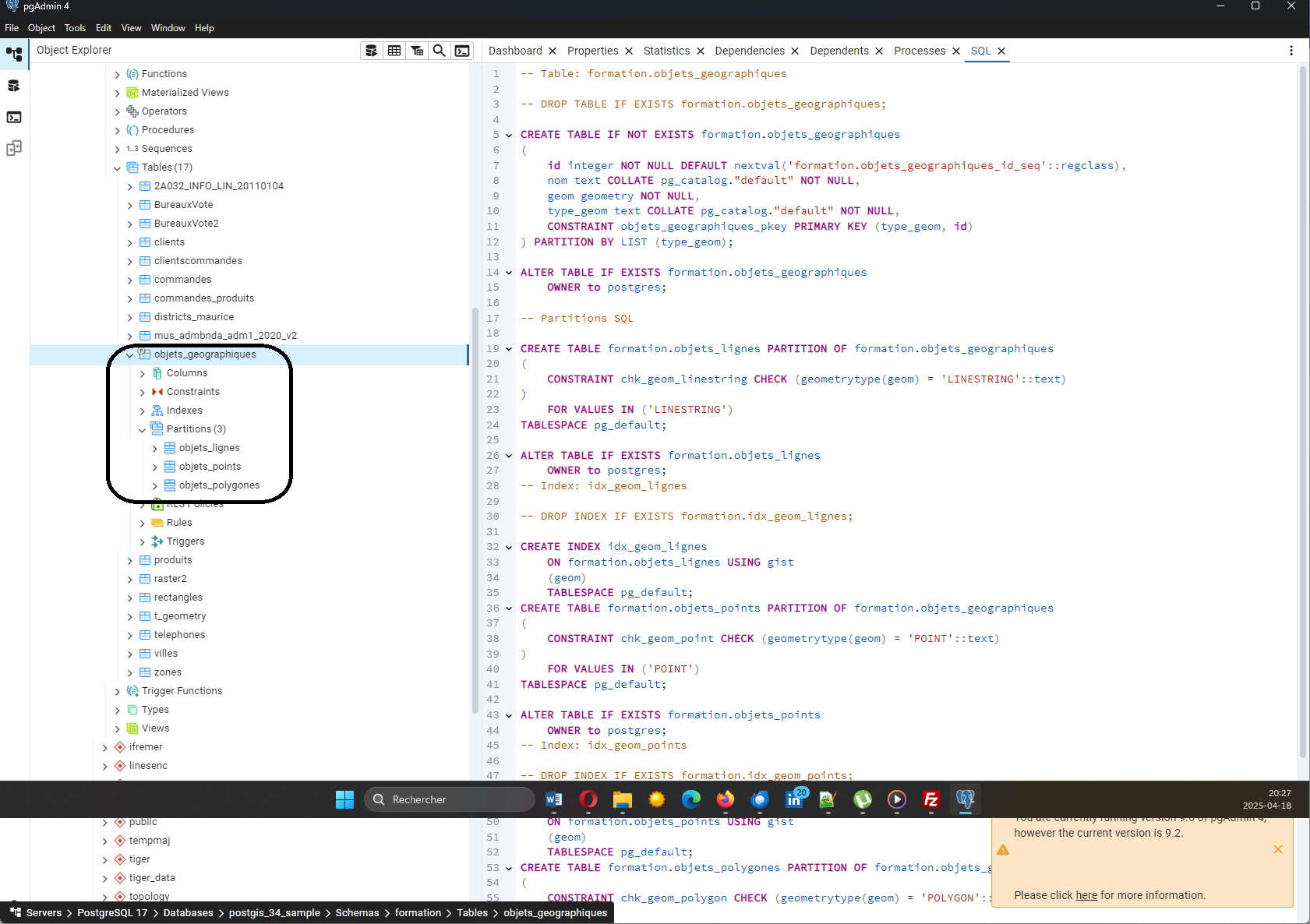This screenshot has width=1310, height=924.
Task: Click the FileZilla icon in the taskbar
Action: [x=930, y=799]
